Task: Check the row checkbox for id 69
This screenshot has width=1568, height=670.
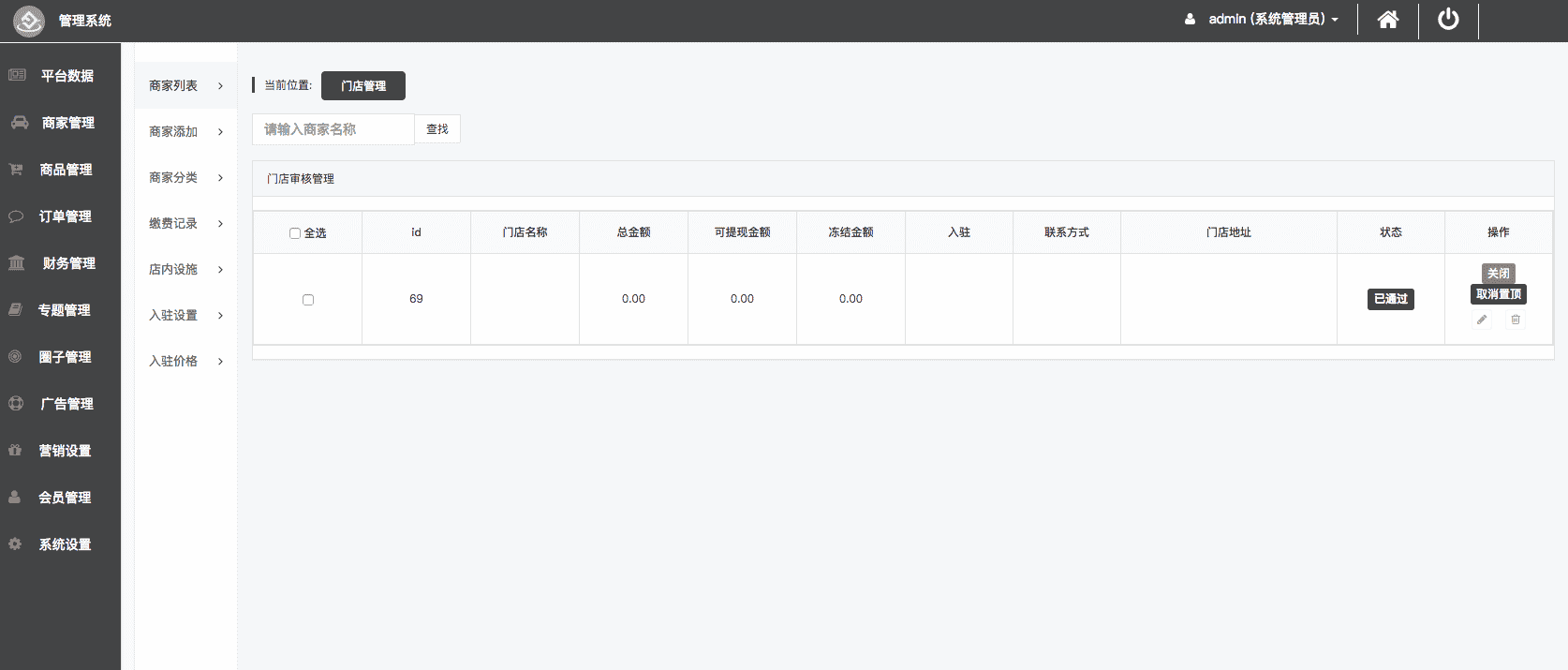Action: pyautogui.click(x=308, y=300)
